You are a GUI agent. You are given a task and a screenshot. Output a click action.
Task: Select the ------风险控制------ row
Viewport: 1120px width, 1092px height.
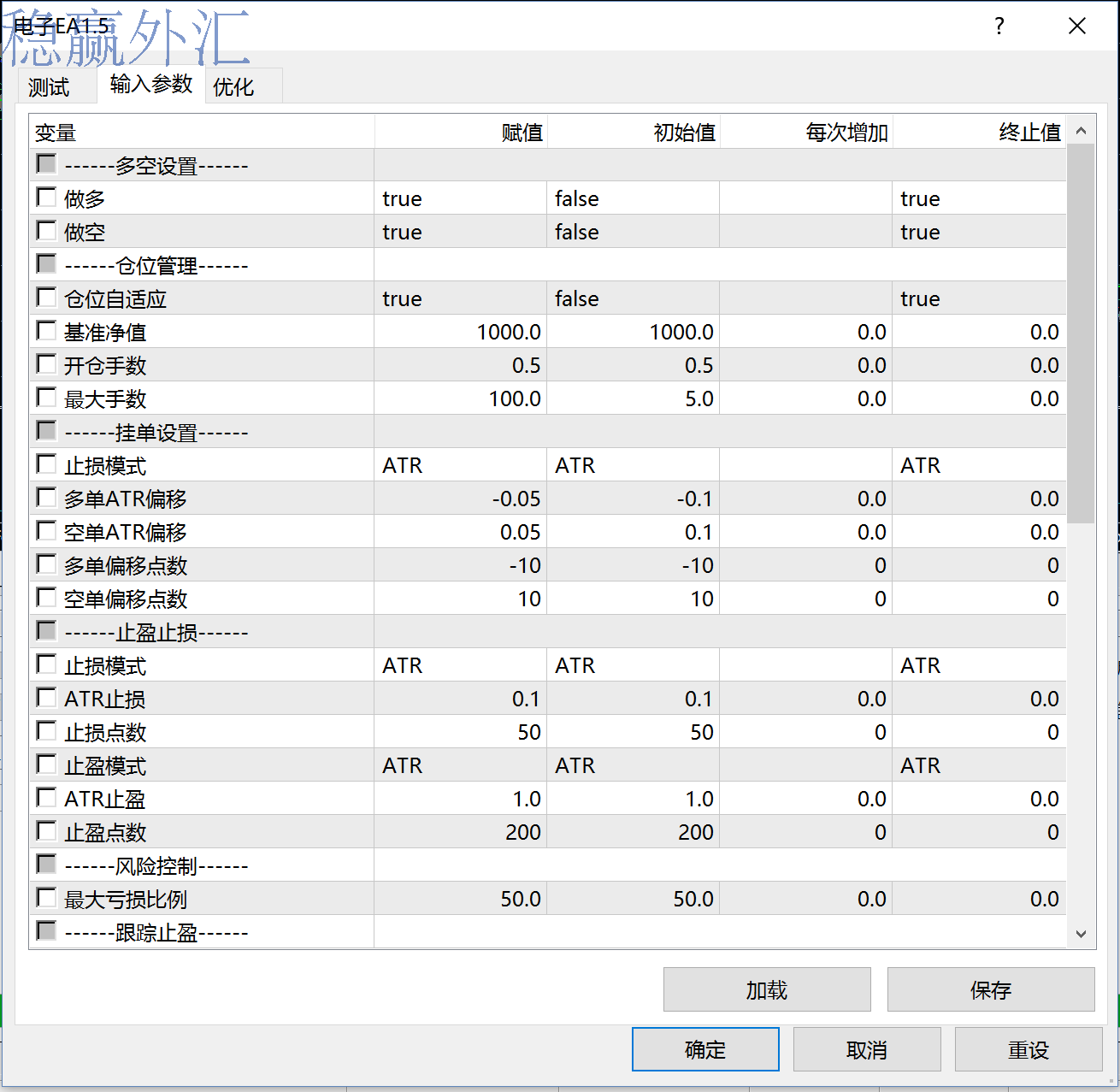[x=548, y=865]
